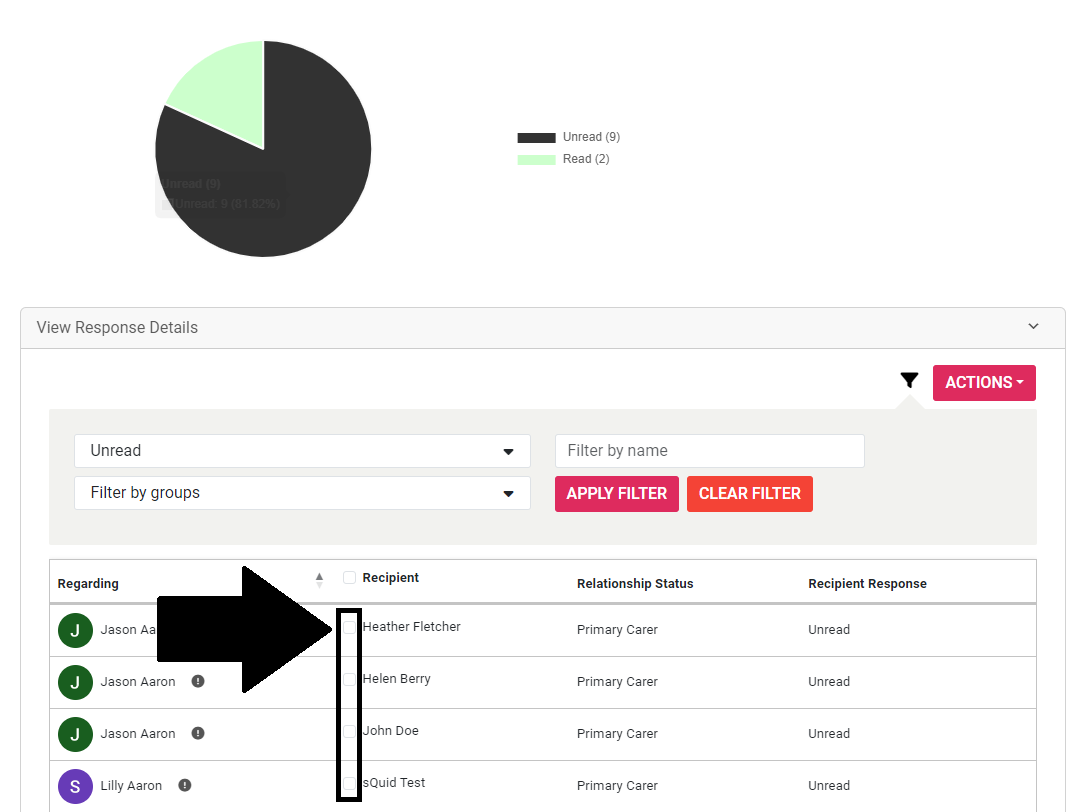Image resolution: width=1078 pixels, height=812 pixels.
Task: Open the ACTIONS dropdown menu
Action: [984, 383]
